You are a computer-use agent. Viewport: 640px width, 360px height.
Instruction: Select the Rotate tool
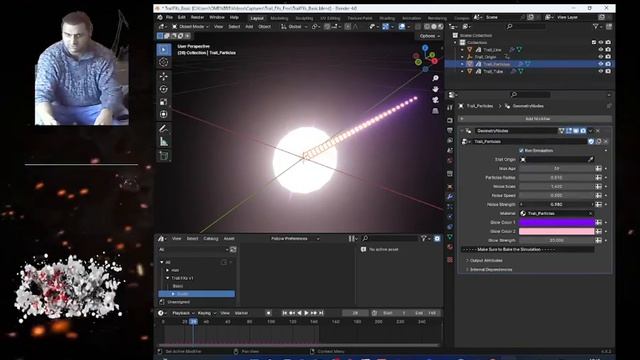164,89
